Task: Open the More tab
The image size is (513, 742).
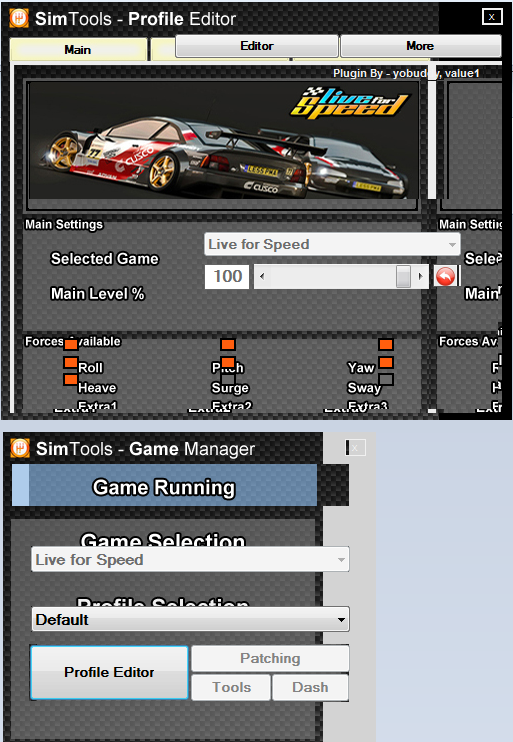Action: pyautogui.click(x=420, y=46)
